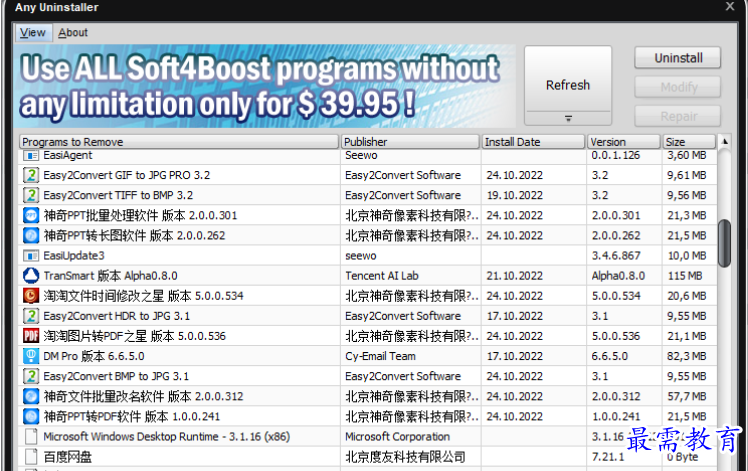The width and height of the screenshot is (748, 471).
Task: Click the icon of 神奇PPT批量处理软件
Action: 31,215
